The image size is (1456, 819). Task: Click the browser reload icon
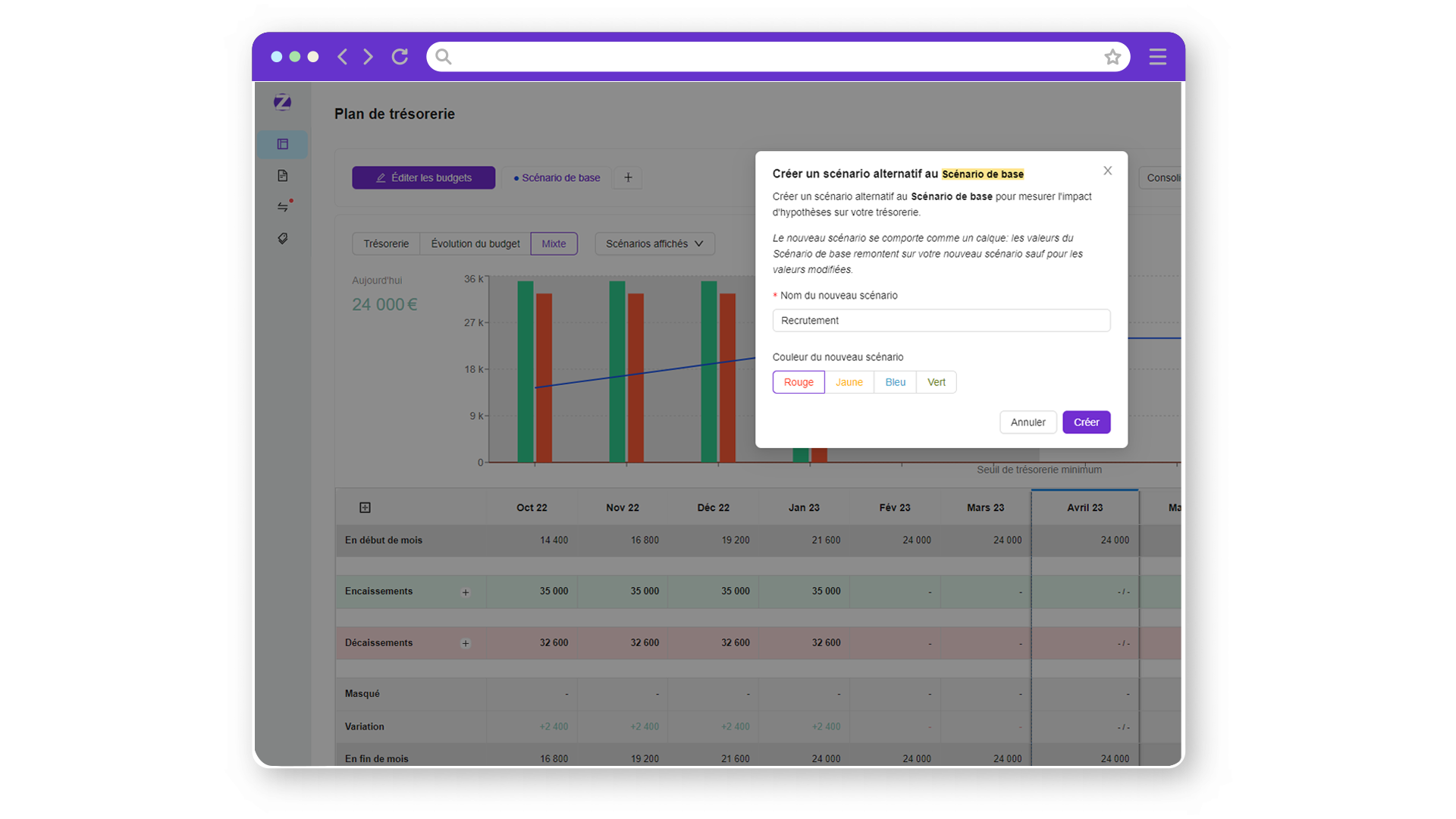[x=400, y=57]
